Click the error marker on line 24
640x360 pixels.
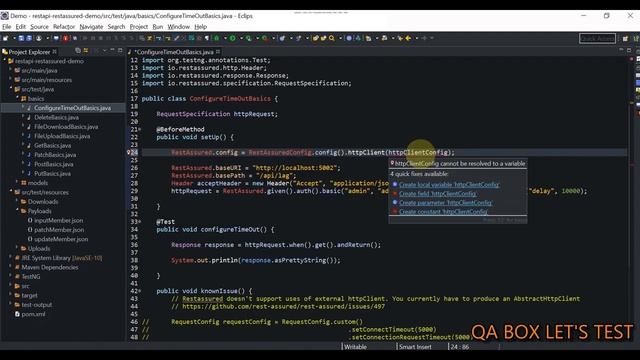click(128, 152)
